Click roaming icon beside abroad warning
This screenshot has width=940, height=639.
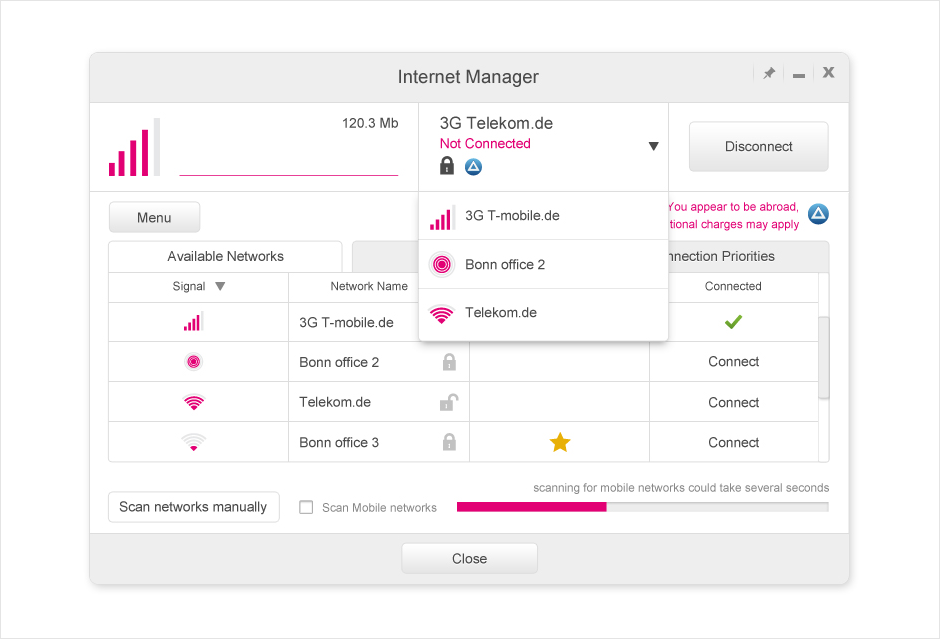818,214
